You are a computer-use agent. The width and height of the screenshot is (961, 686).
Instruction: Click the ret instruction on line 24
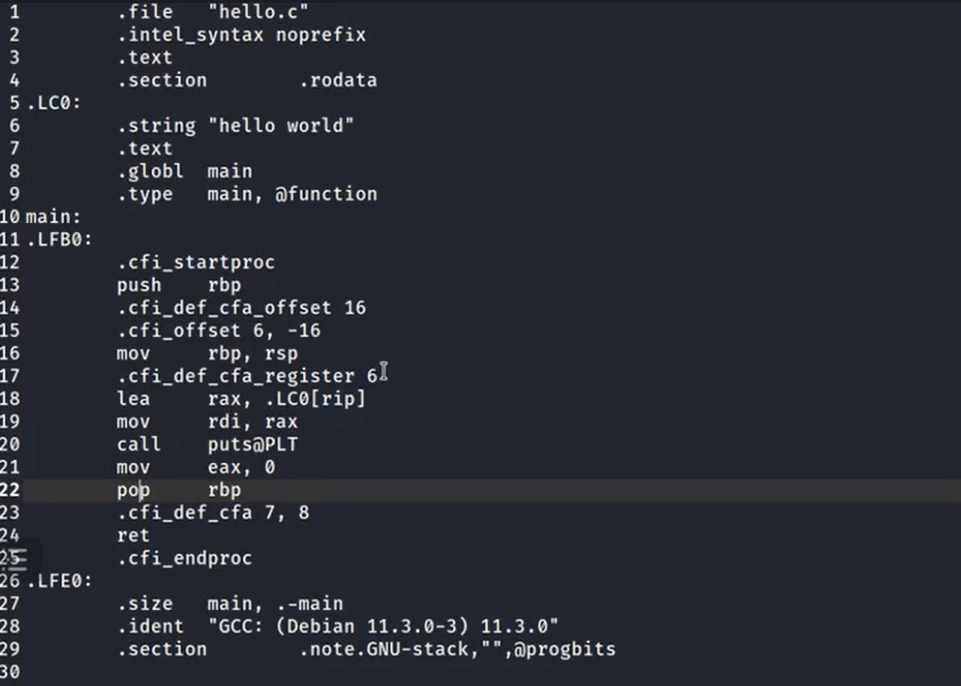click(x=133, y=536)
